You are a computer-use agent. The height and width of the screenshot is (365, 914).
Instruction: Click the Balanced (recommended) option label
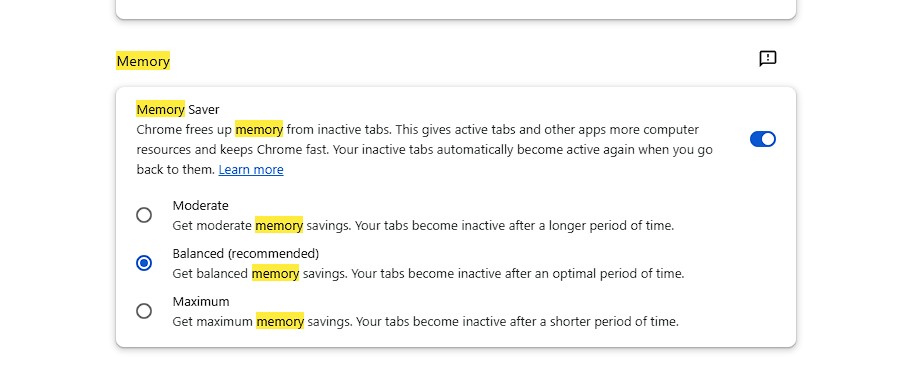246,254
